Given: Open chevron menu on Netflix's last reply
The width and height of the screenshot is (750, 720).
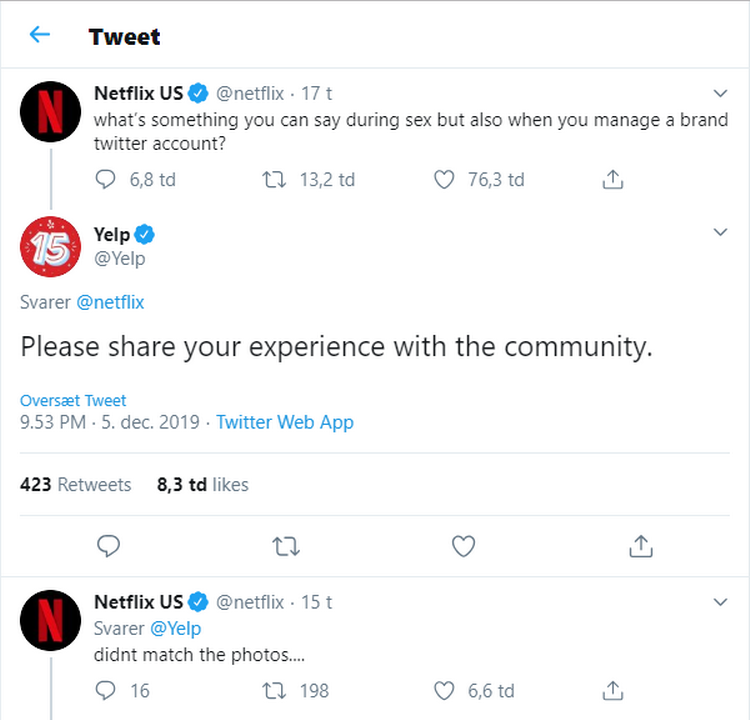Looking at the screenshot, I should 720,602.
